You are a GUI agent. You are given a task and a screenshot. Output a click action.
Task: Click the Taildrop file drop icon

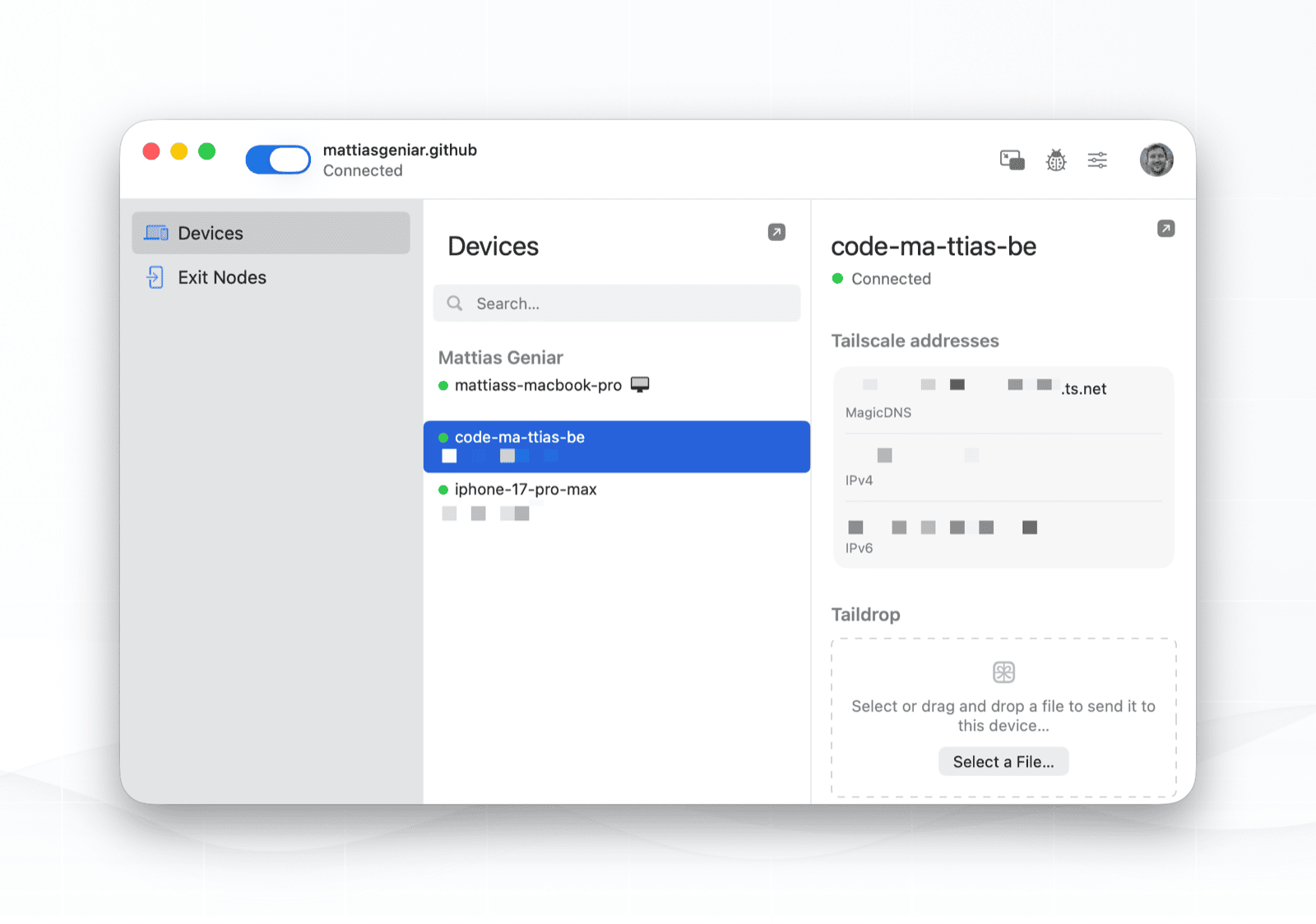click(1003, 672)
